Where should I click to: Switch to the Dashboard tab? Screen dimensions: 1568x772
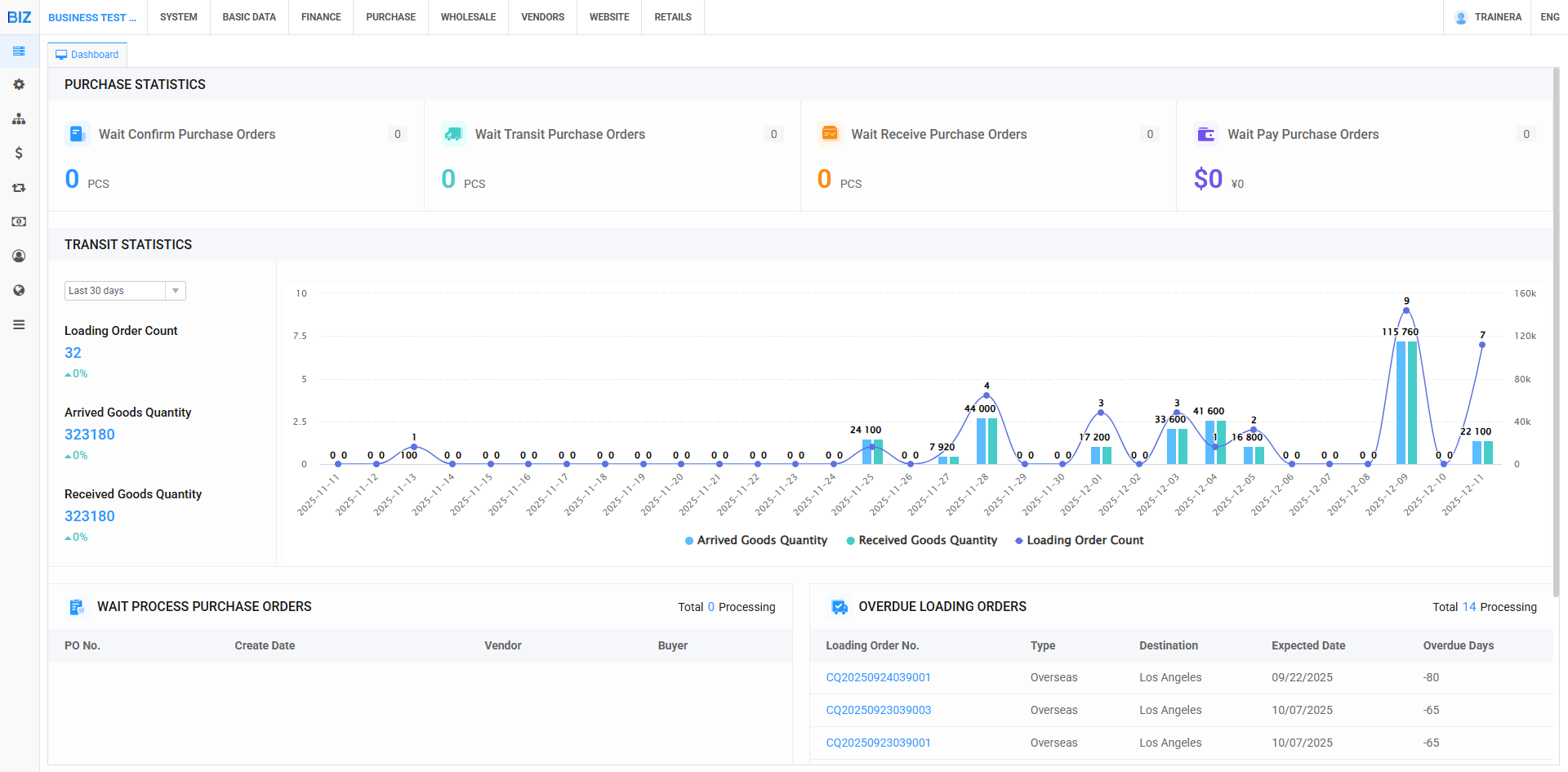pos(87,55)
